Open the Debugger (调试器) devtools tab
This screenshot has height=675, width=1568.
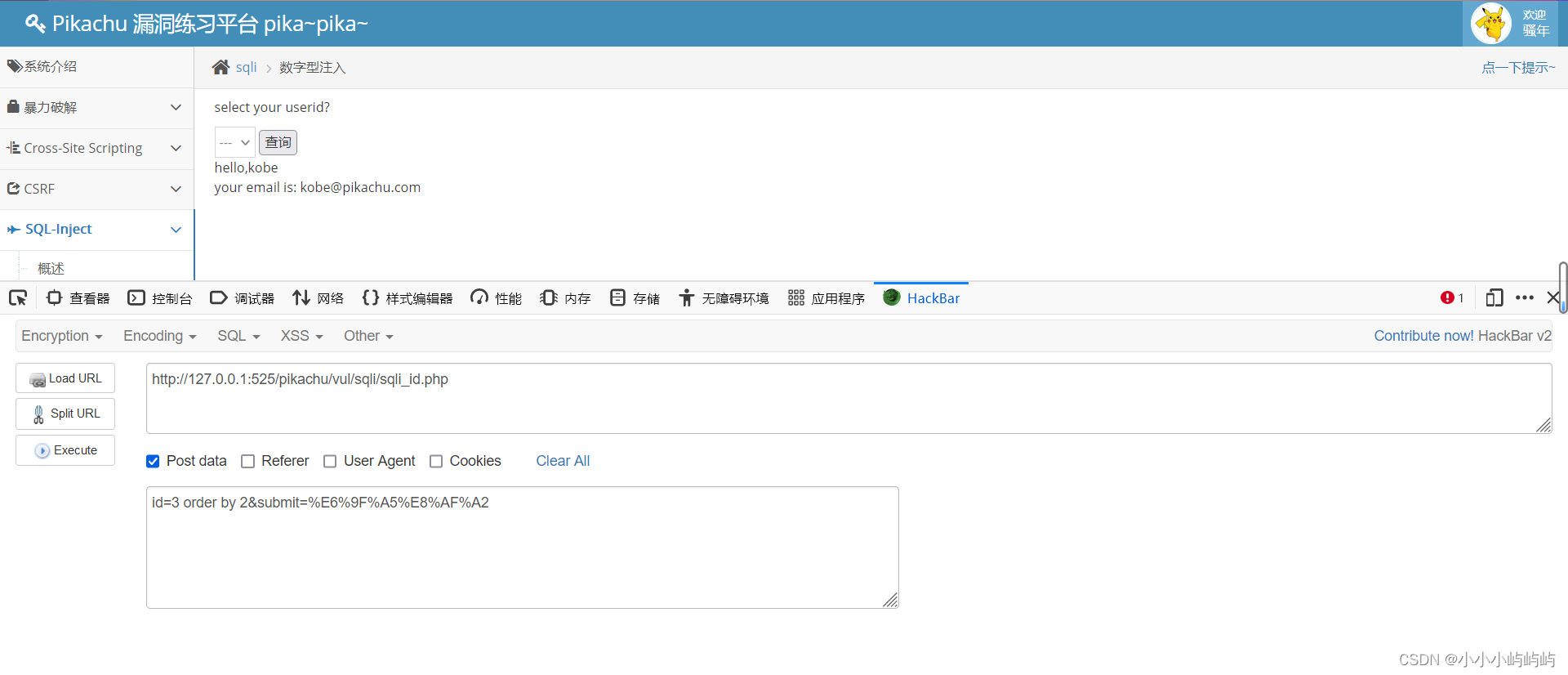[x=243, y=298]
